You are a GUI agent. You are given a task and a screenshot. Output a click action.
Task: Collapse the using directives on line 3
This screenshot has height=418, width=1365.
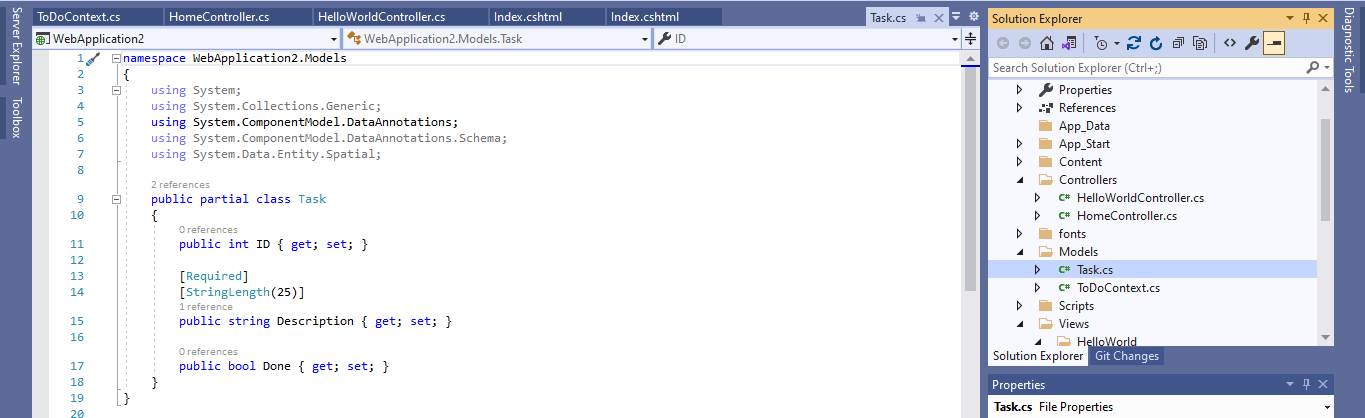pyautogui.click(x=116, y=90)
